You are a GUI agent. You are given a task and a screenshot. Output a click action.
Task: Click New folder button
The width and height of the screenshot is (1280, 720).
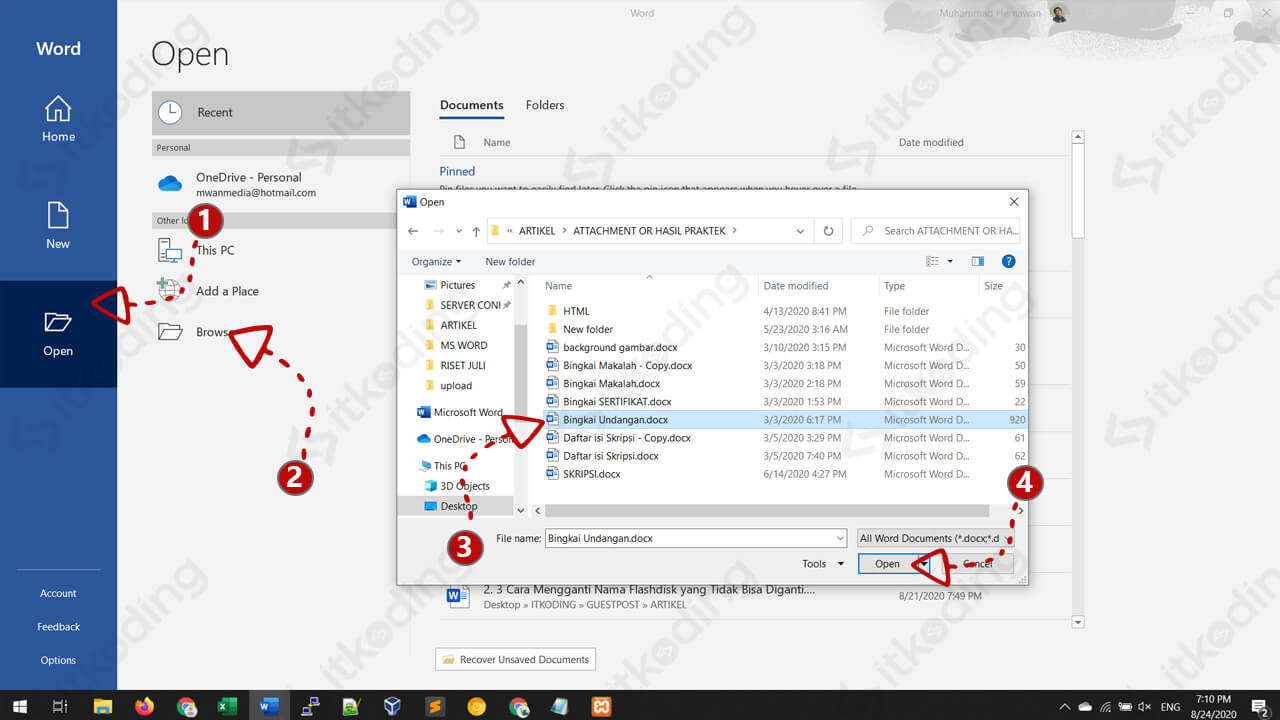click(510, 261)
